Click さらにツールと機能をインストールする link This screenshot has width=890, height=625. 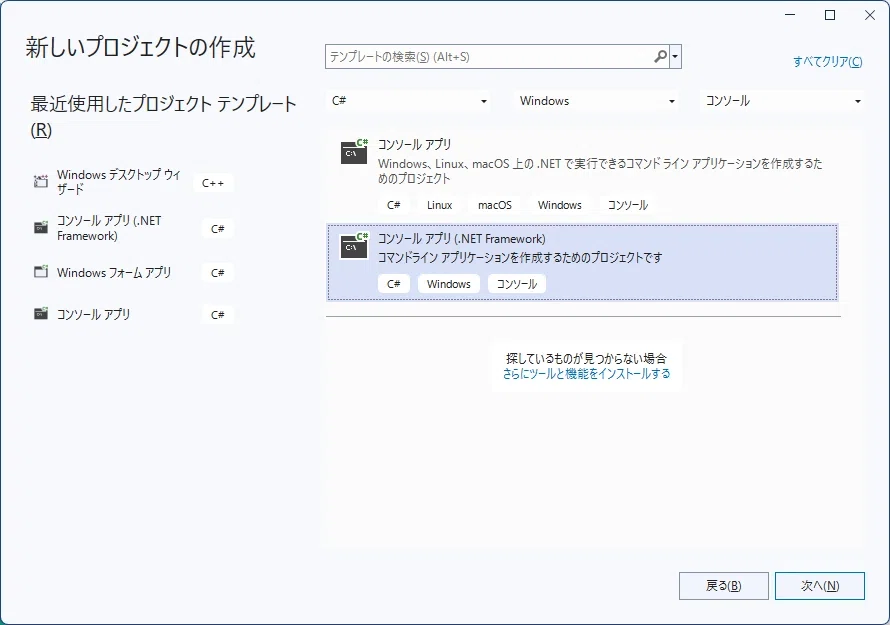pyautogui.click(x=586, y=374)
